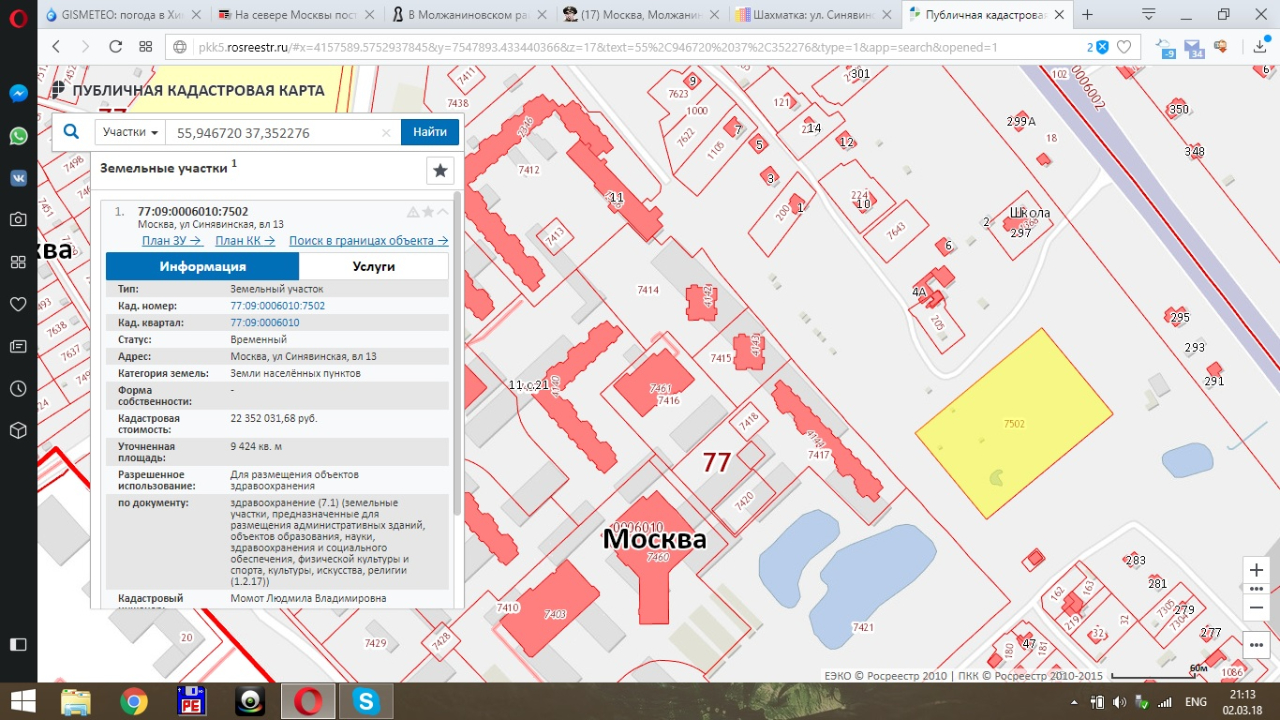This screenshot has height=720, width=1280.
Task: Click the Opera snapshot camera icon
Action: [x=18, y=219]
